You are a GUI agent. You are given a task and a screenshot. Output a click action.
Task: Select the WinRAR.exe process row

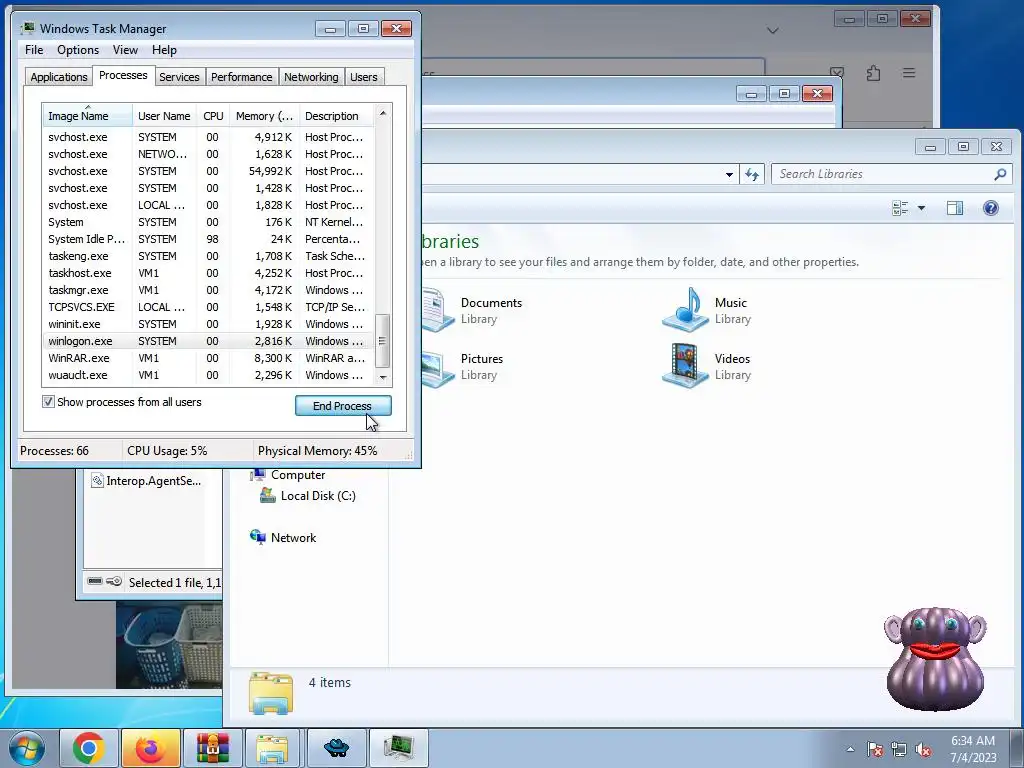(208, 358)
